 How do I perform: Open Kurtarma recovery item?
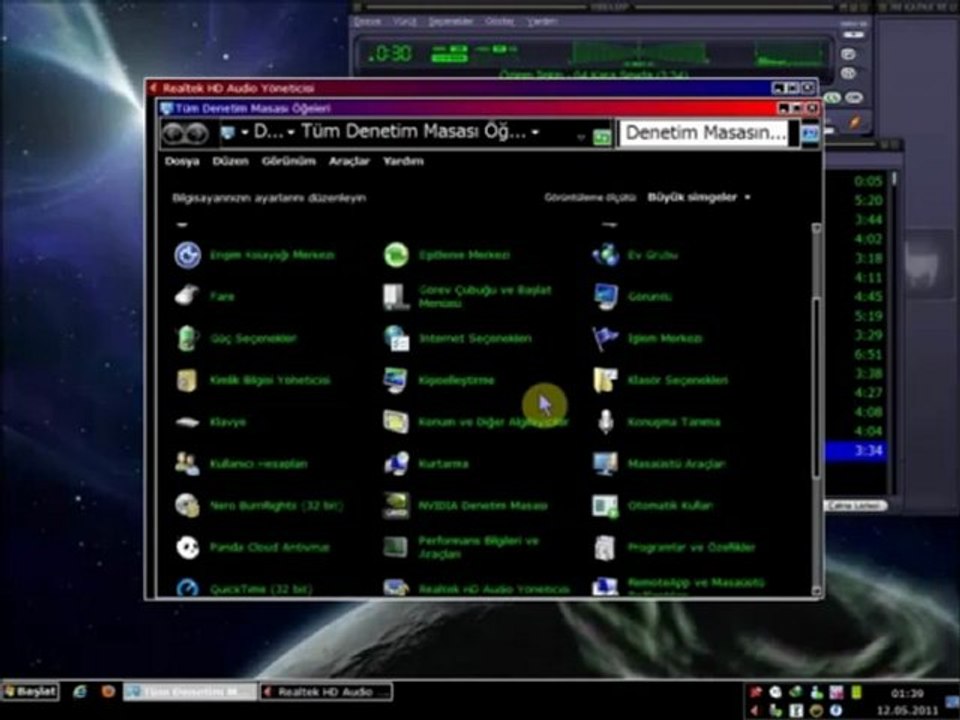coord(426,463)
